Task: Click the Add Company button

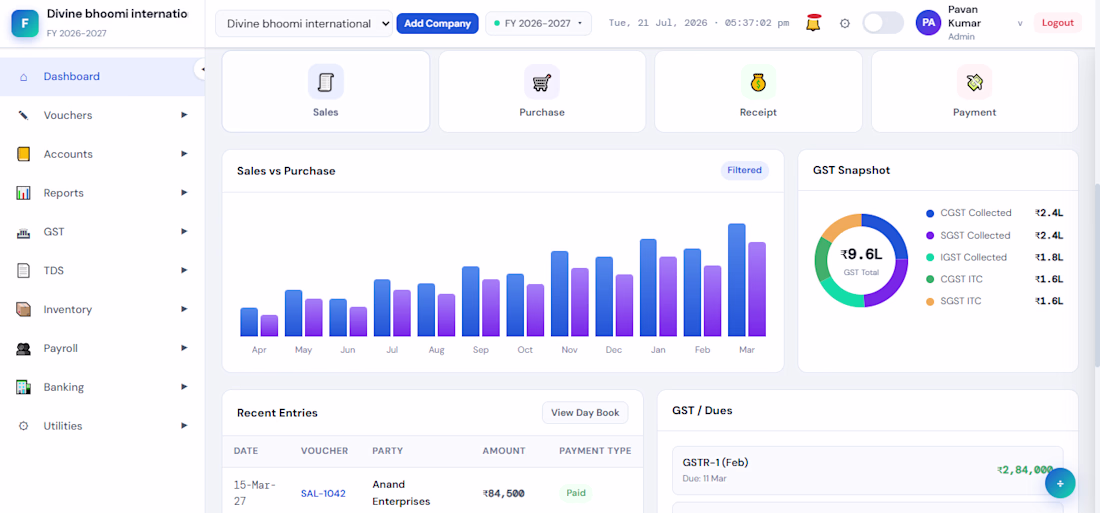Action: (437, 23)
